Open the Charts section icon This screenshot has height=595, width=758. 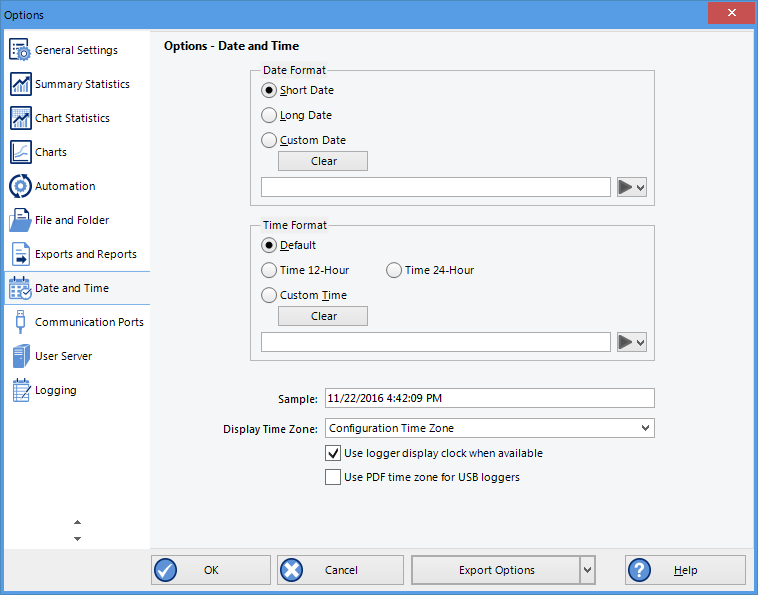point(20,153)
